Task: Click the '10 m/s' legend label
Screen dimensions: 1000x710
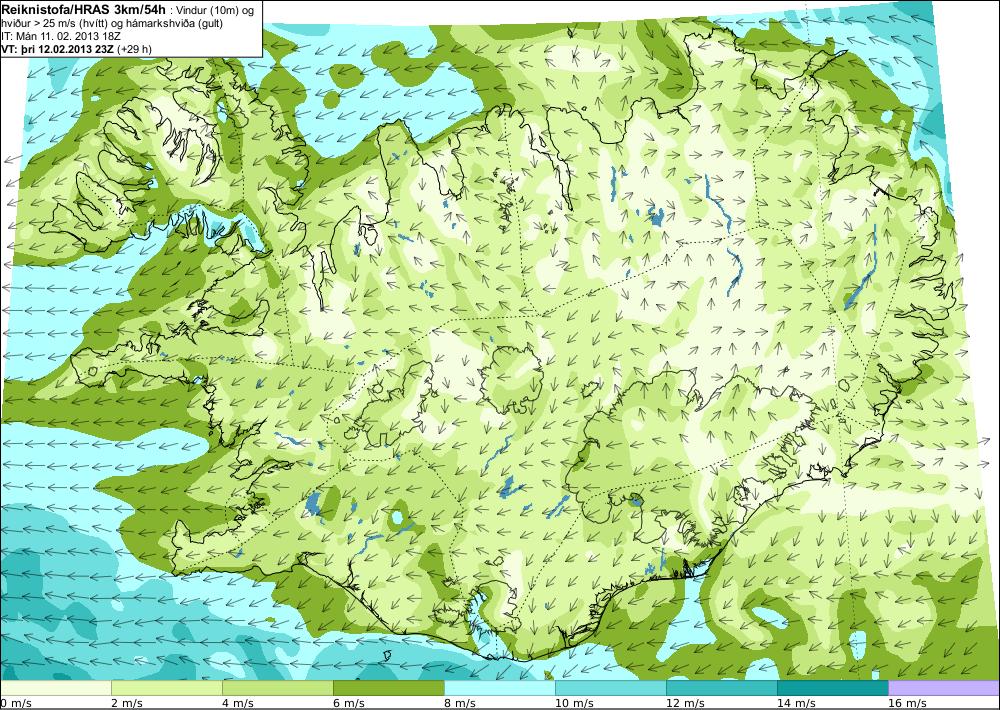Action: pos(574,703)
